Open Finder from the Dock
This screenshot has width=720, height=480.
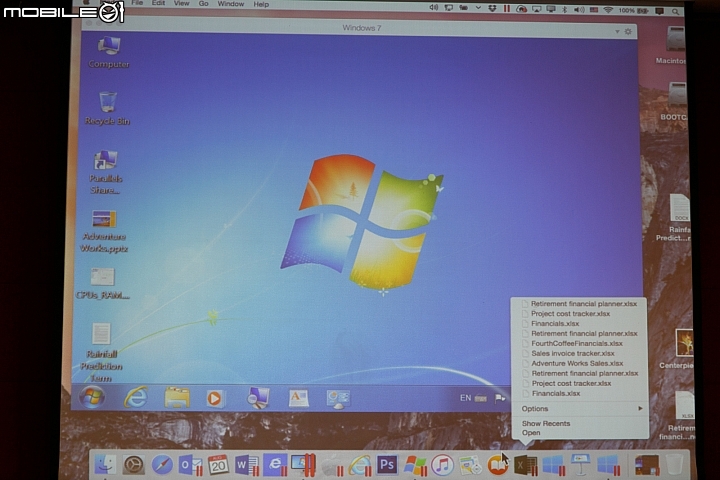105,464
